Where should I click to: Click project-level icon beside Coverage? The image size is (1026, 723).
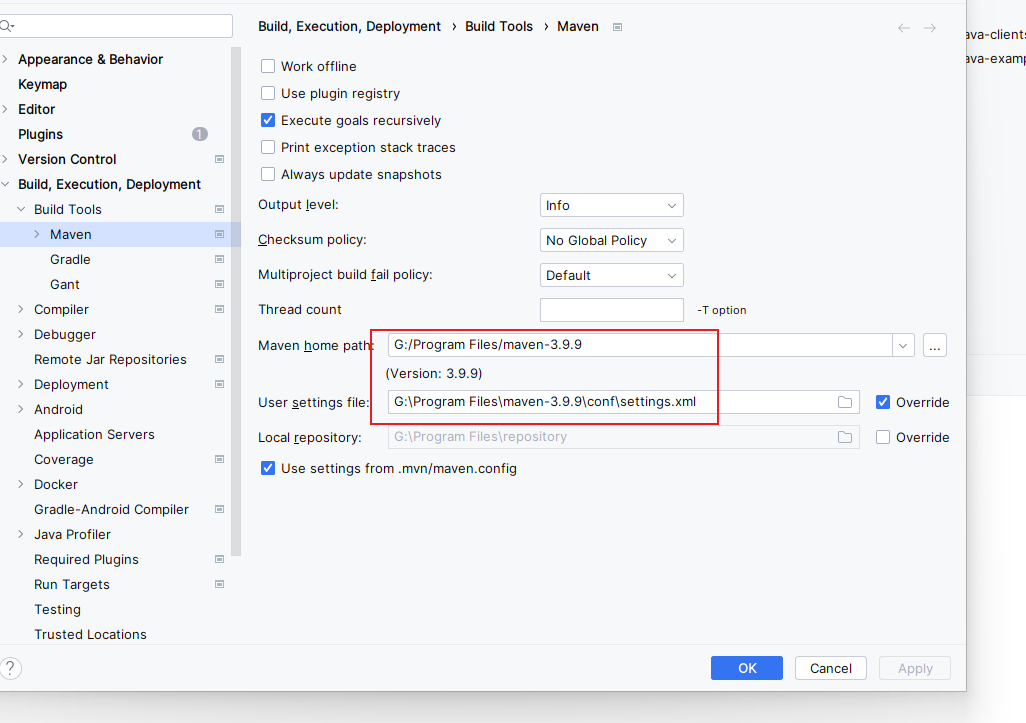point(220,459)
